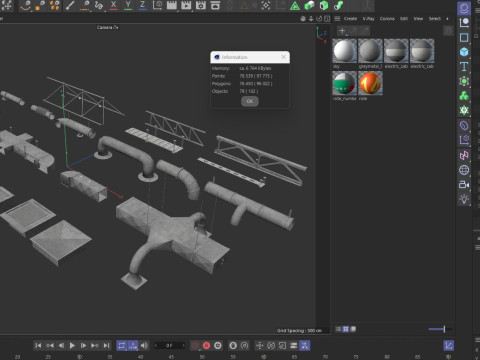Viewport: 480px width, 360px height.
Task: Step to the previous frame
Action: click(x=61, y=346)
